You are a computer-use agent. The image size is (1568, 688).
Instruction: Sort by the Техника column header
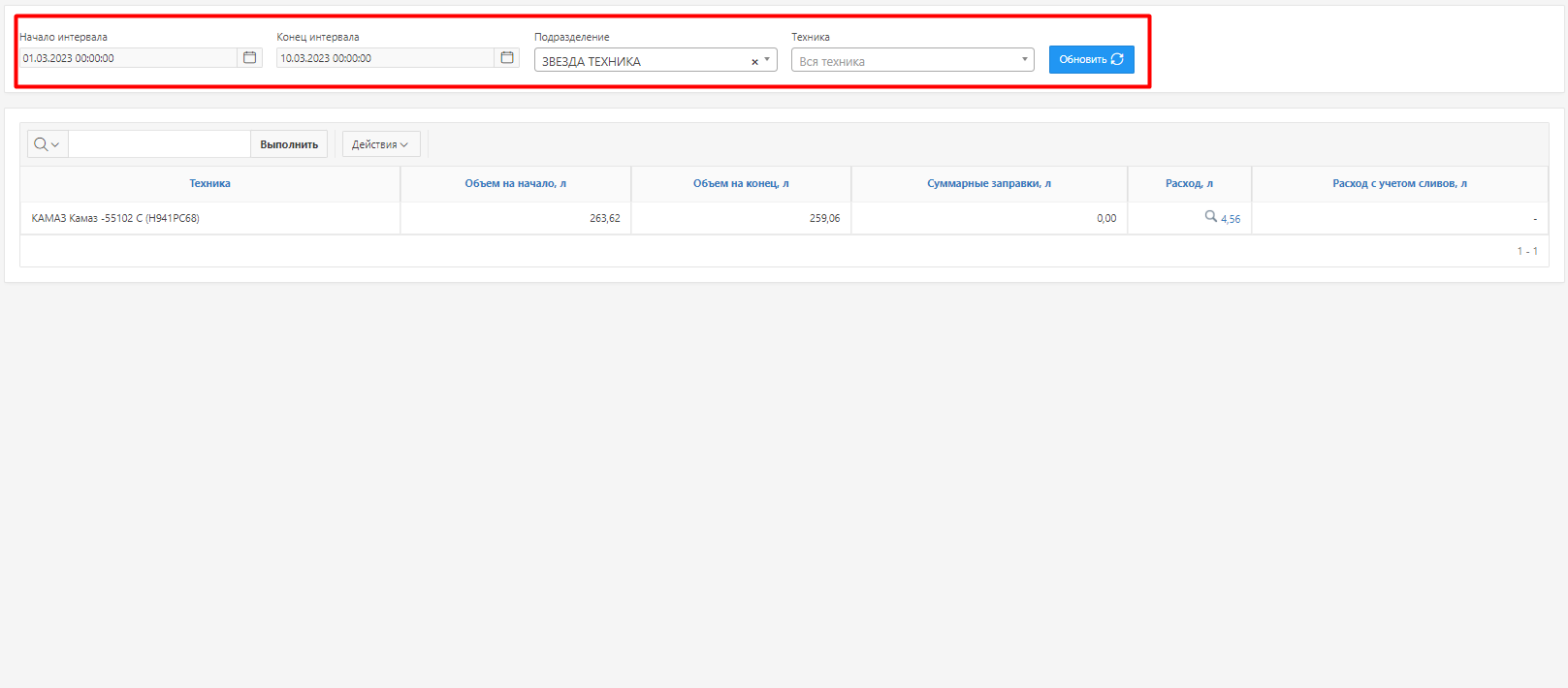[x=209, y=183]
